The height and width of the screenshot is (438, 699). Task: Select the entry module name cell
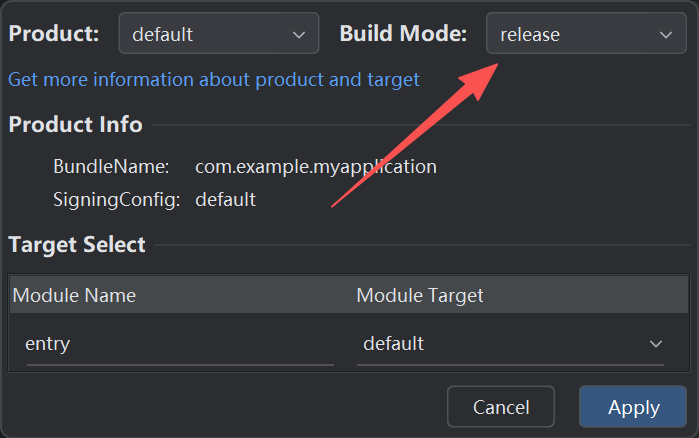coord(180,344)
